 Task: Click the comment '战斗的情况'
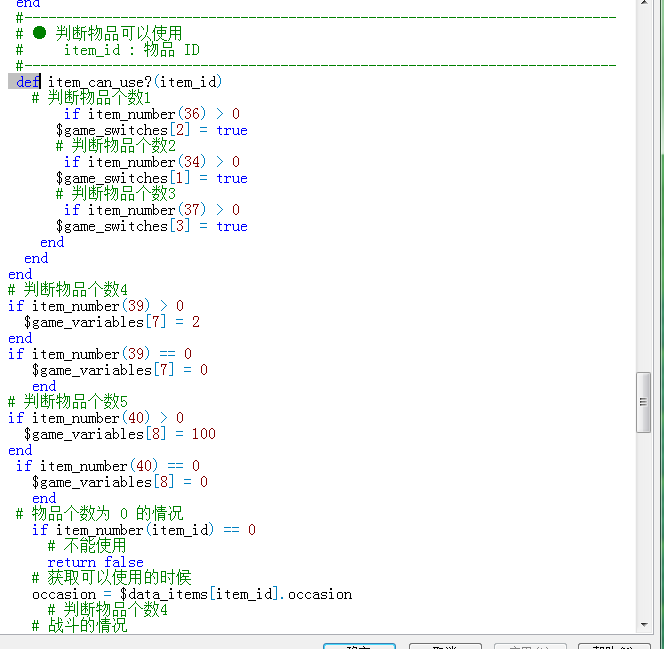(x=87, y=625)
